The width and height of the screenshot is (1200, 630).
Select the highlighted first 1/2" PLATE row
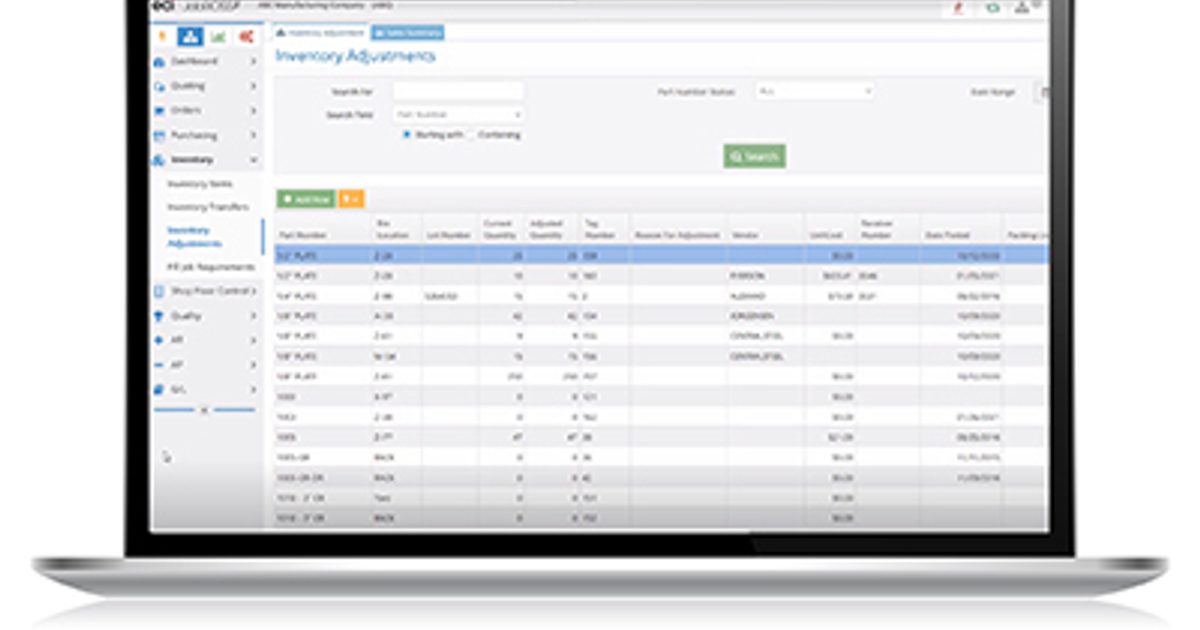pos(661,255)
